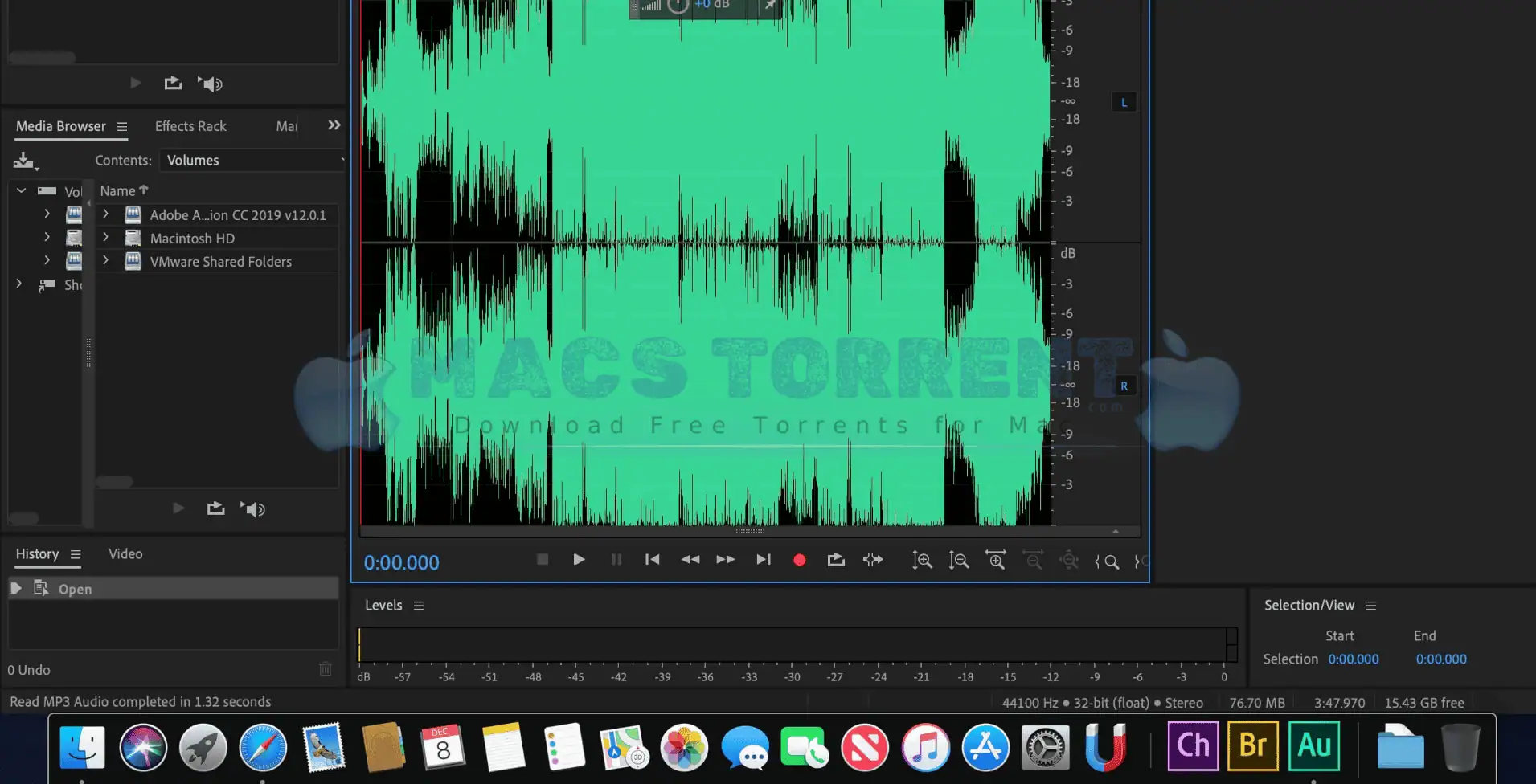Click the Selection Start time field
This screenshot has width=1536, height=784.
pyautogui.click(x=1353, y=659)
